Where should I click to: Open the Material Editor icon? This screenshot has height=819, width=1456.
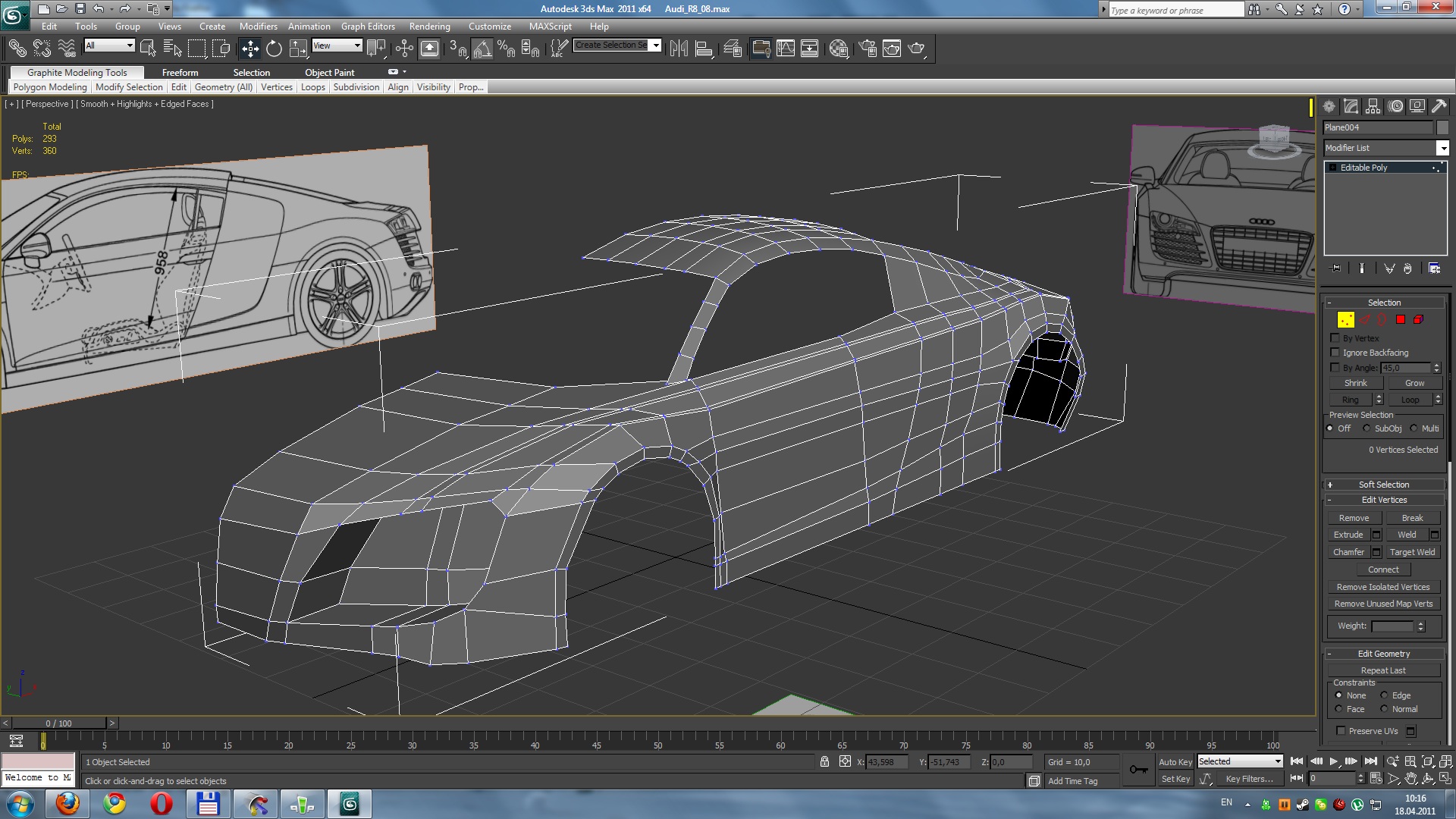(x=838, y=49)
